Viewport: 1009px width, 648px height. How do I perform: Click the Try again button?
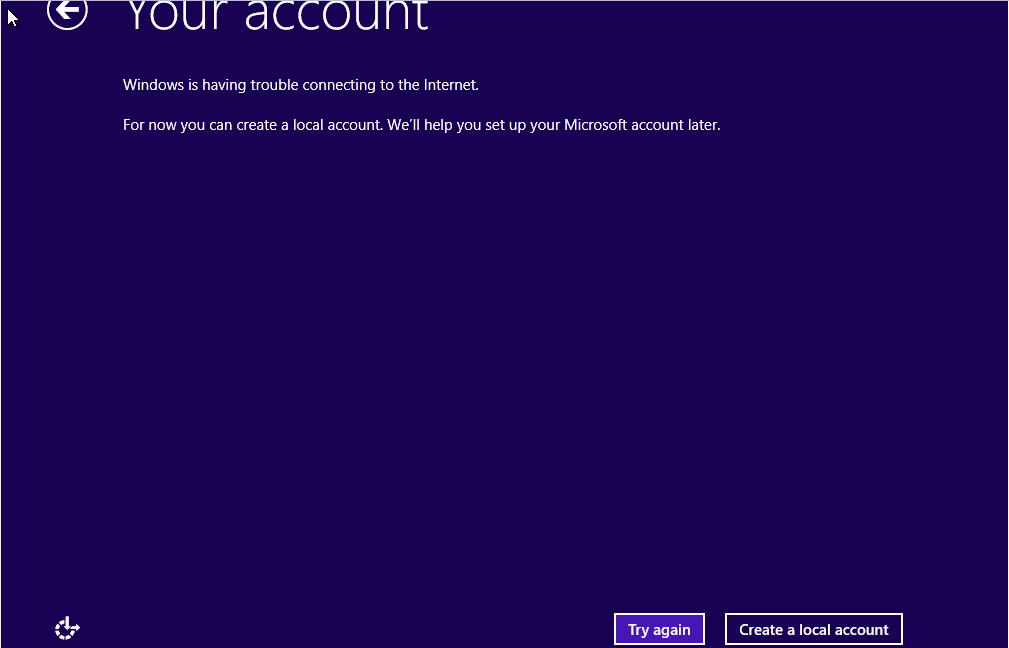pos(659,629)
